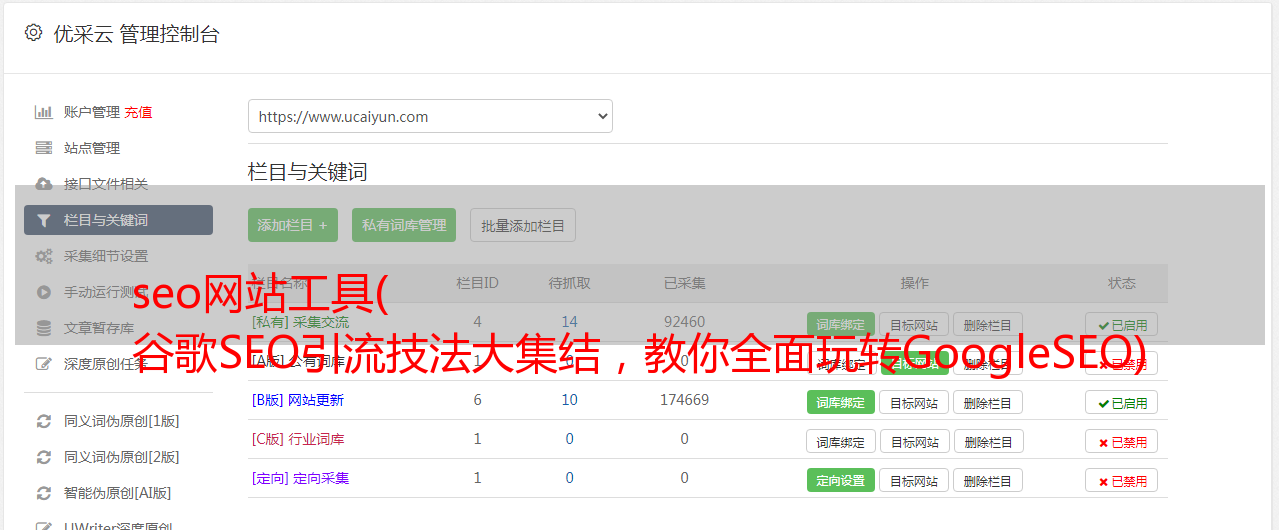1279x530 pixels.
Task: Click the 同义词伪原创[2版] refresh icon
Action: click(43, 457)
